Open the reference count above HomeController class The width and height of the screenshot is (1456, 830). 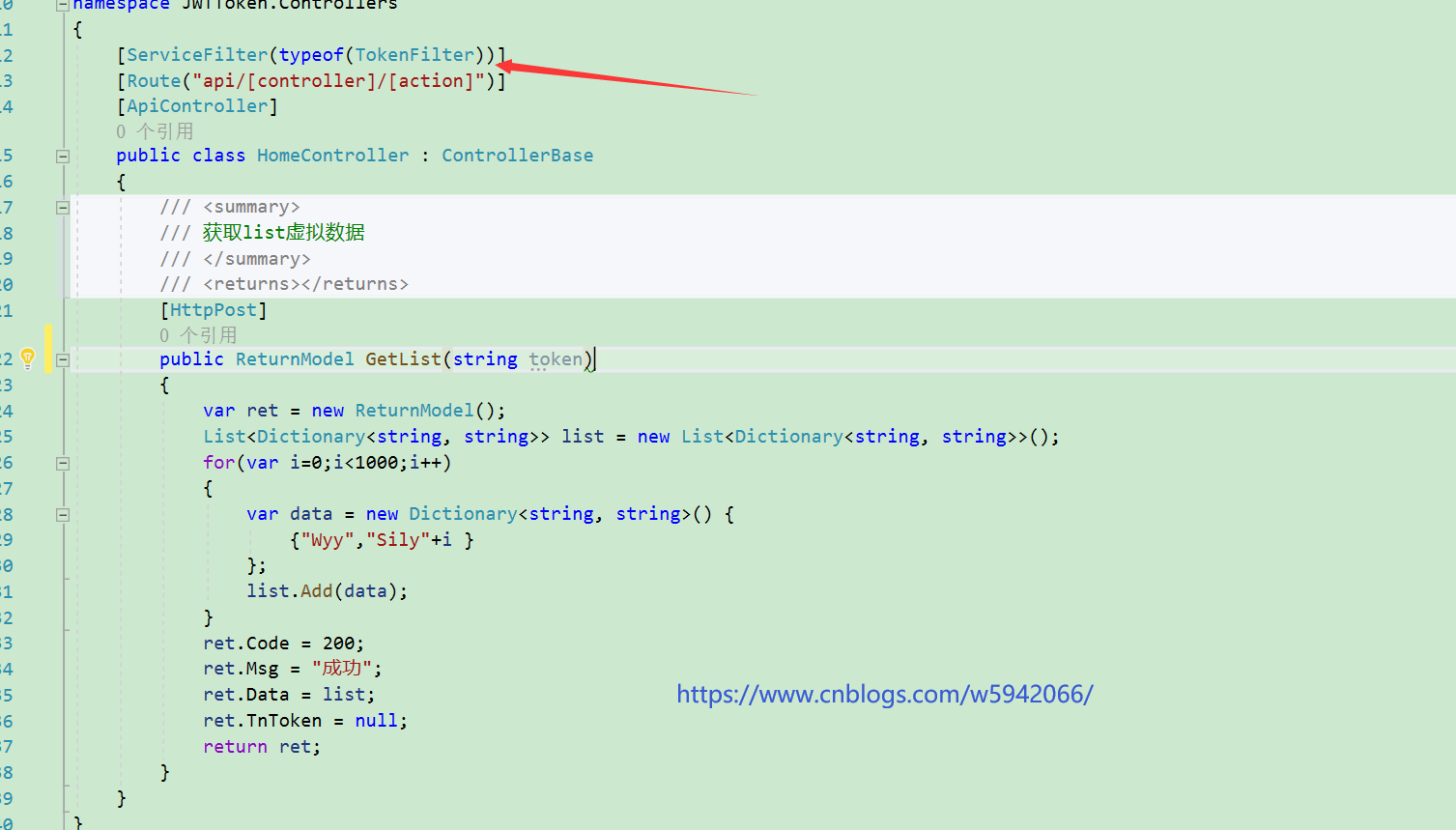155,131
